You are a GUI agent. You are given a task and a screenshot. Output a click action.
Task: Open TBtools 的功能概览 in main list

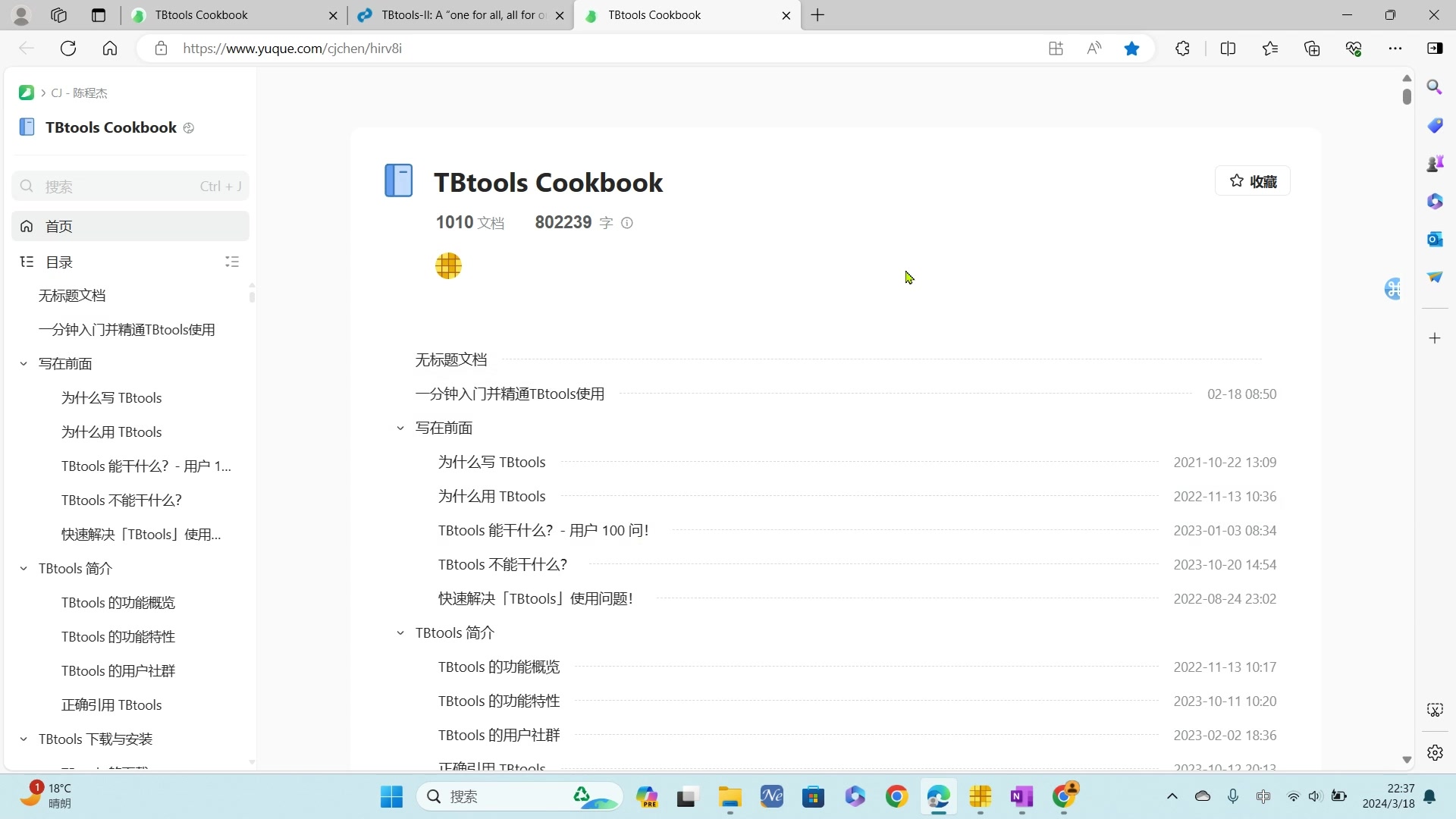coord(499,667)
